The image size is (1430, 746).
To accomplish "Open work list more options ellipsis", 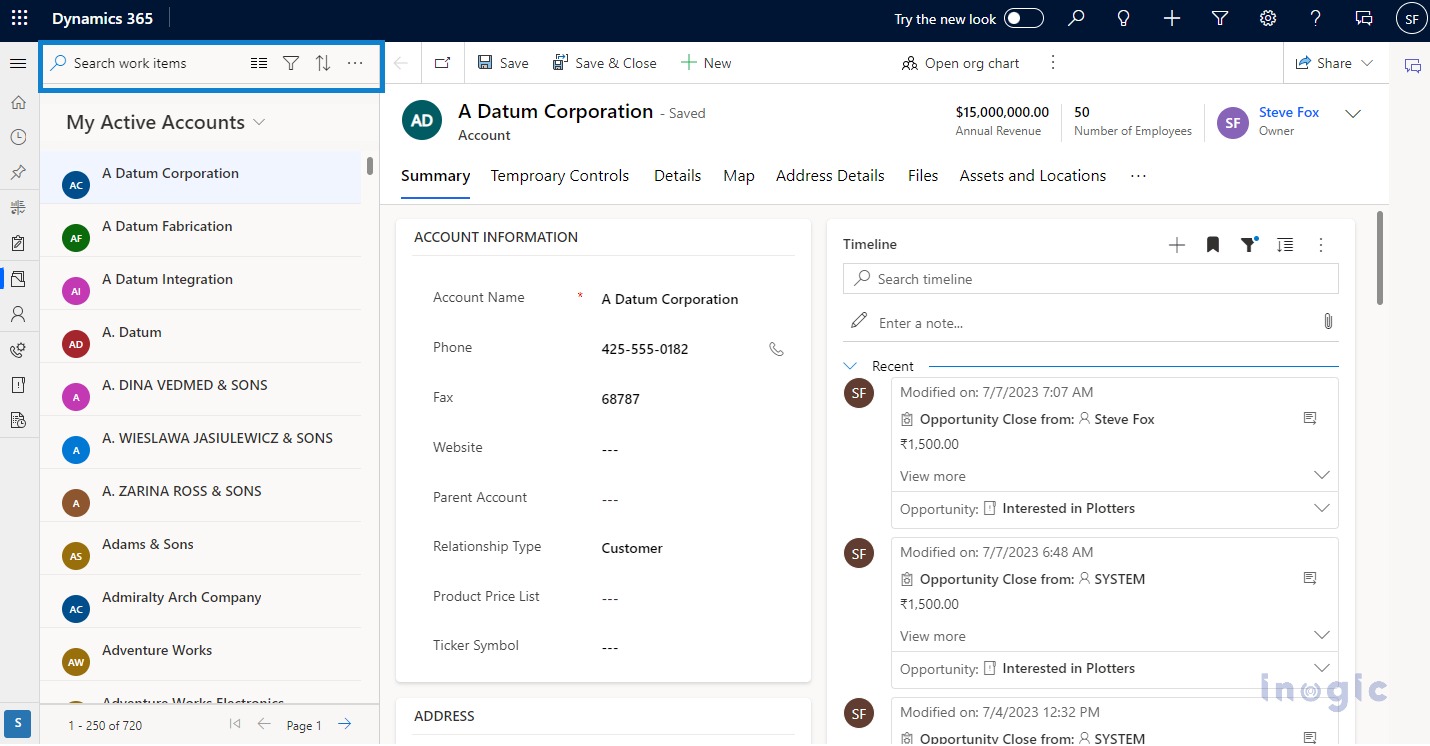I will tap(355, 63).
